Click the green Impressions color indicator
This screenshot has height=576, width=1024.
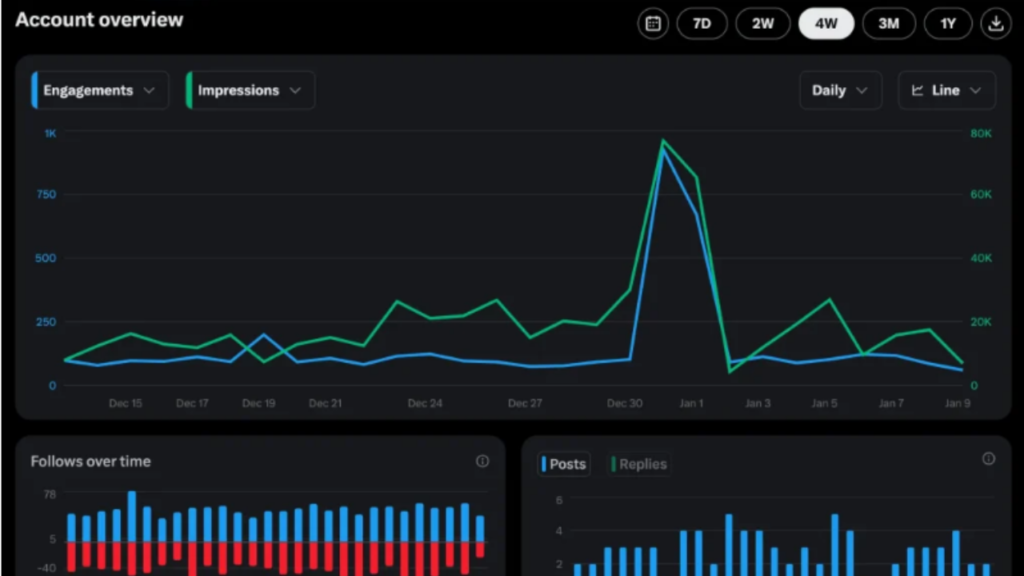point(189,90)
